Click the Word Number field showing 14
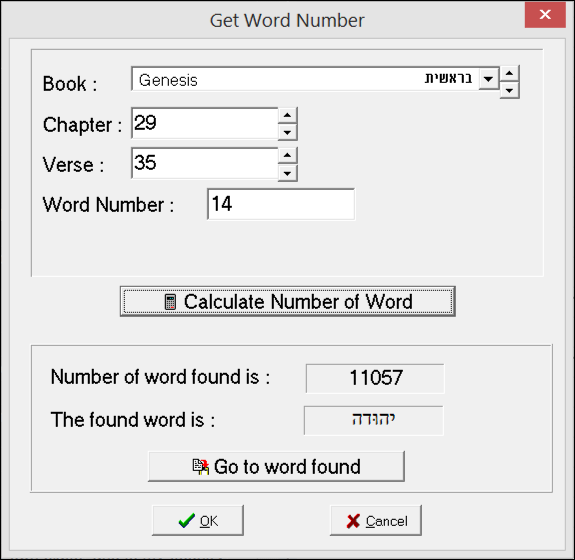This screenshot has width=575, height=560. pyautogui.click(x=281, y=204)
